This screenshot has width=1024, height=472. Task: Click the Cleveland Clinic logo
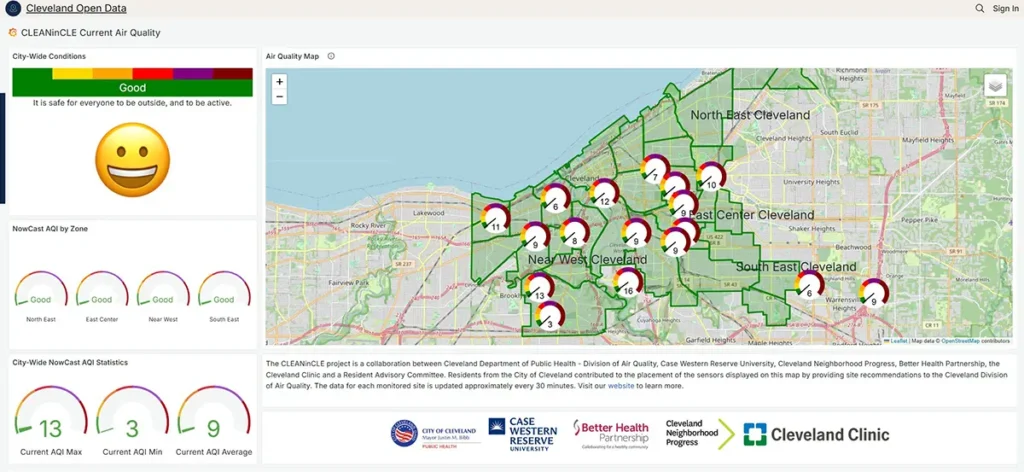(x=816, y=434)
